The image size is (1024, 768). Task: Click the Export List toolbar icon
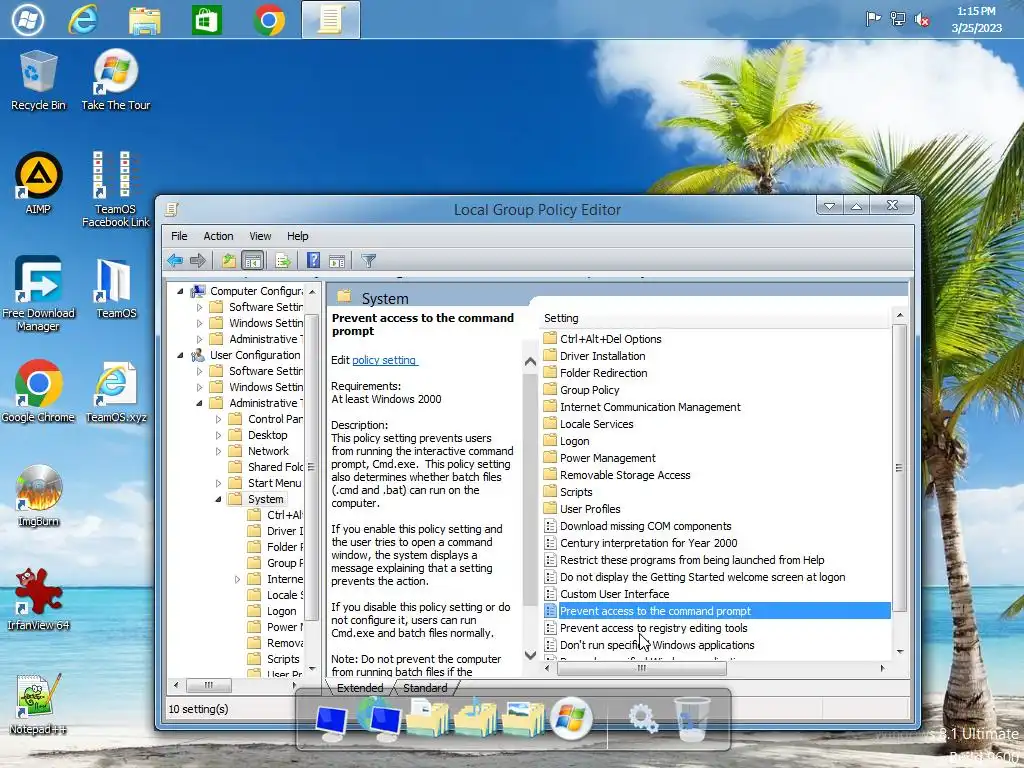(283, 261)
